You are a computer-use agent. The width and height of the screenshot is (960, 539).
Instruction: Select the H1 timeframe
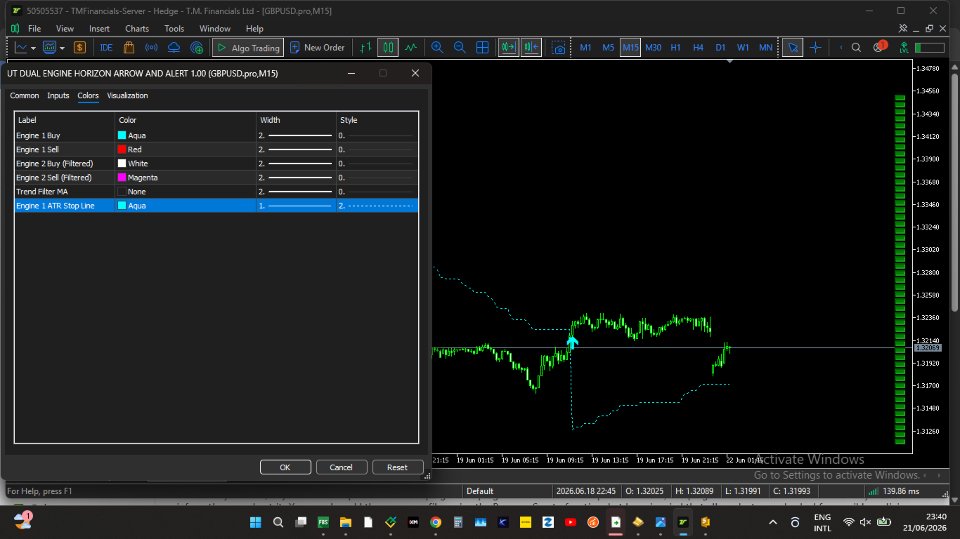pos(675,47)
